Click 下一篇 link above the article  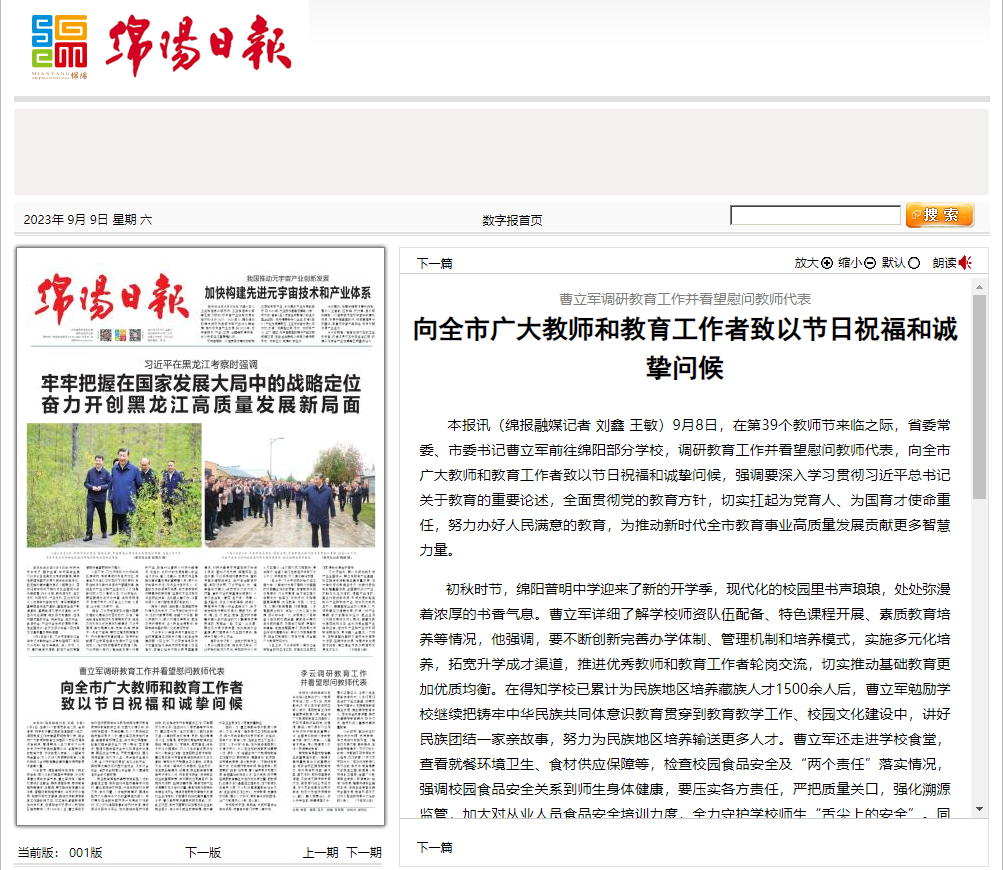435,263
